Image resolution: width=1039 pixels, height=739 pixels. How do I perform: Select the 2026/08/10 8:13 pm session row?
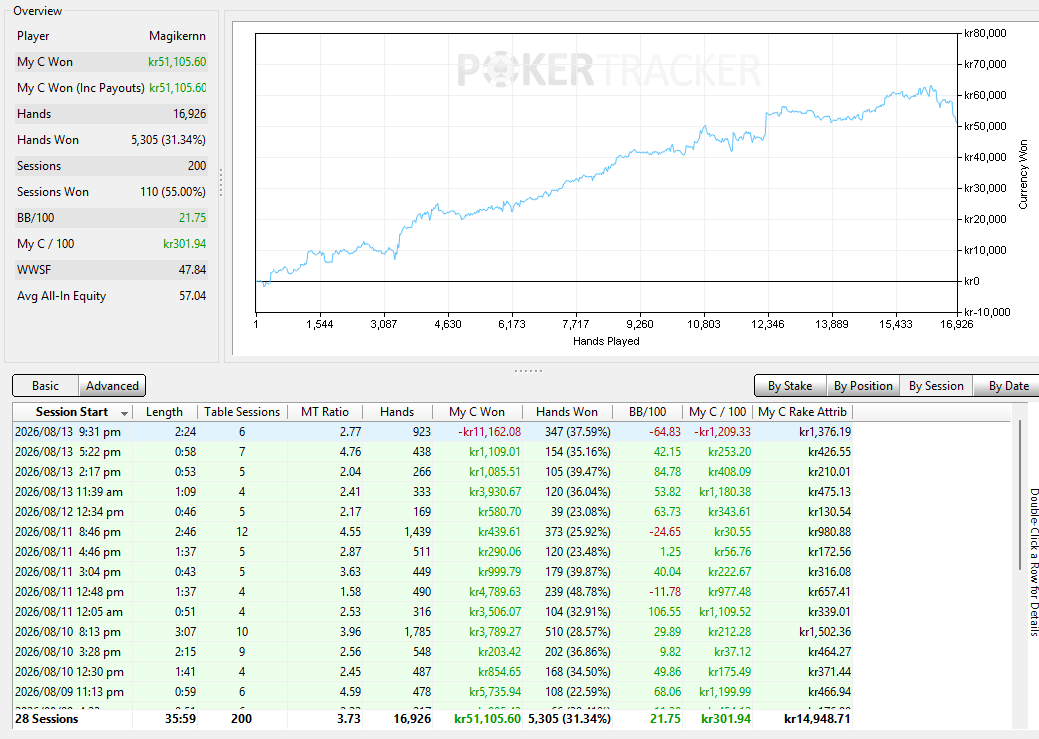[433, 632]
